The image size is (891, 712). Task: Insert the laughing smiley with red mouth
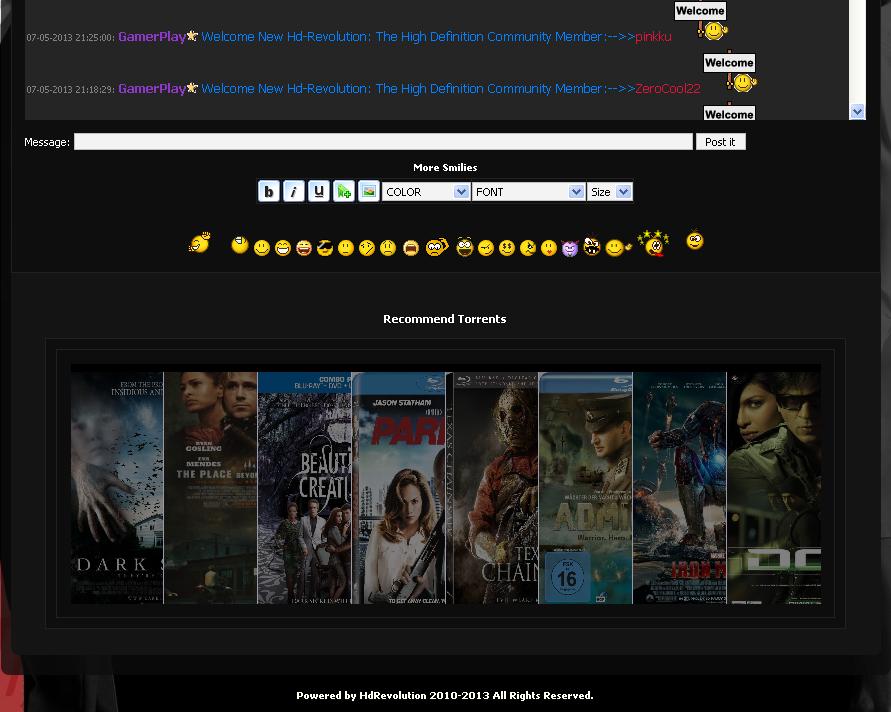pos(304,248)
